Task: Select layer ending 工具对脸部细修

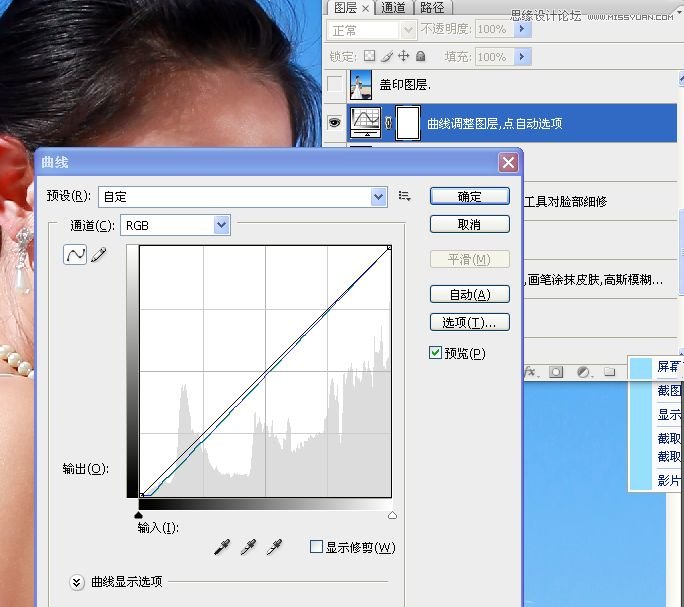Action: point(565,202)
